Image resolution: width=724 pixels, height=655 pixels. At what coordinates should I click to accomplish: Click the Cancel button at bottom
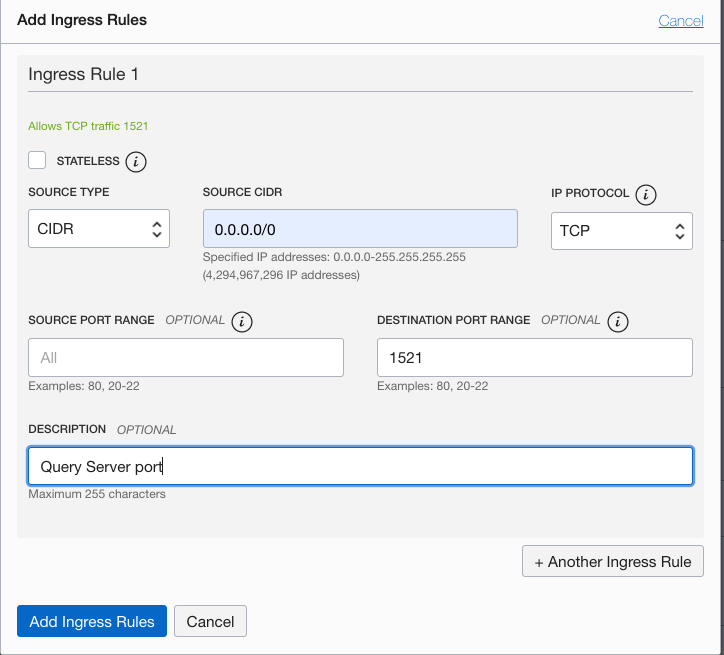(210, 621)
